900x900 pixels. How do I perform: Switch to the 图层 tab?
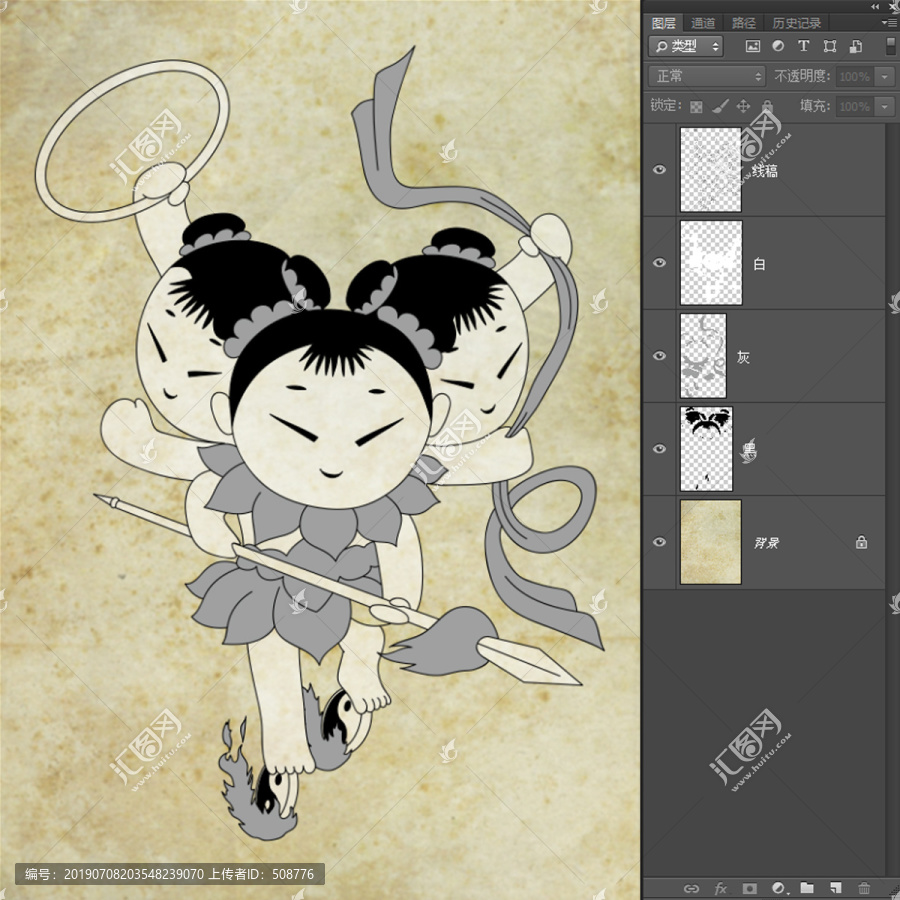point(664,23)
